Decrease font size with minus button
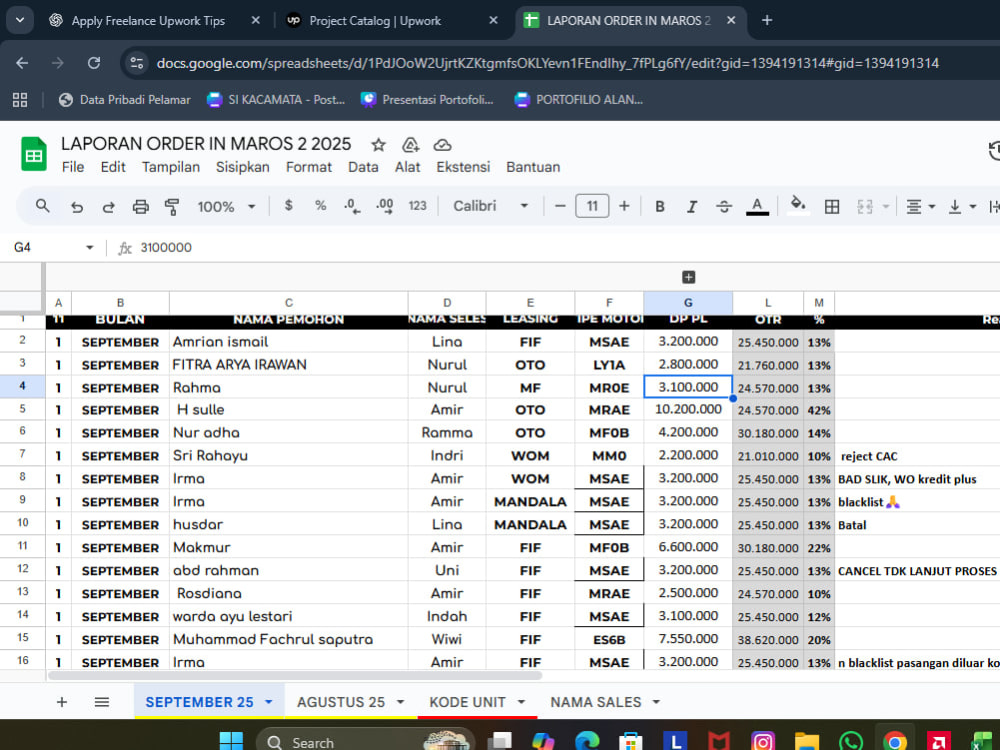Image resolution: width=1000 pixels, height=750 pixels. point(560,206)
